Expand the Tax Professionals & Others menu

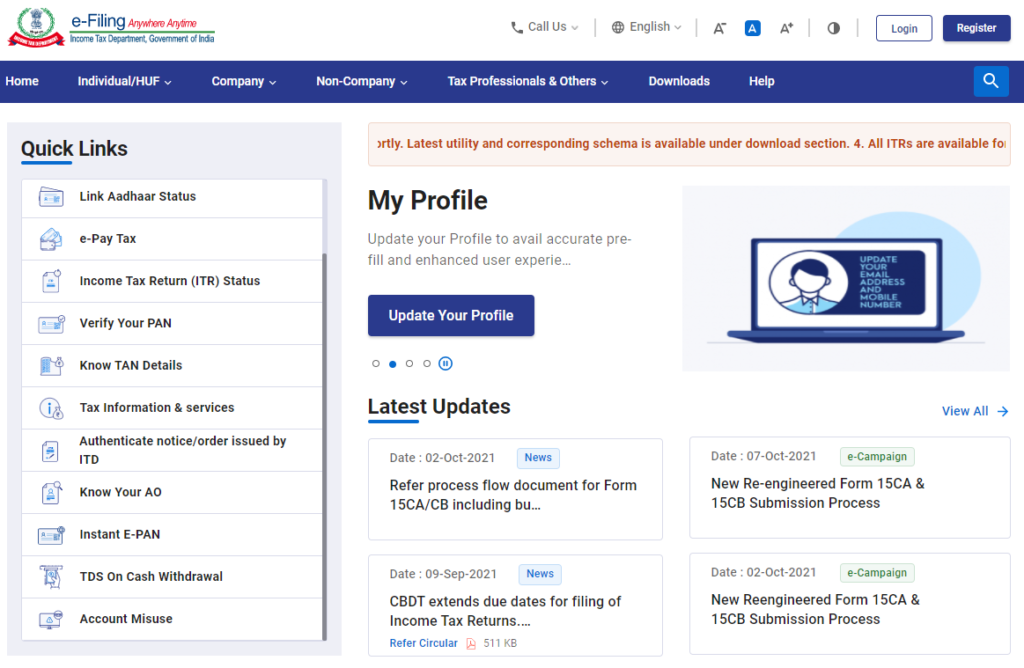(x=527, y=81)
